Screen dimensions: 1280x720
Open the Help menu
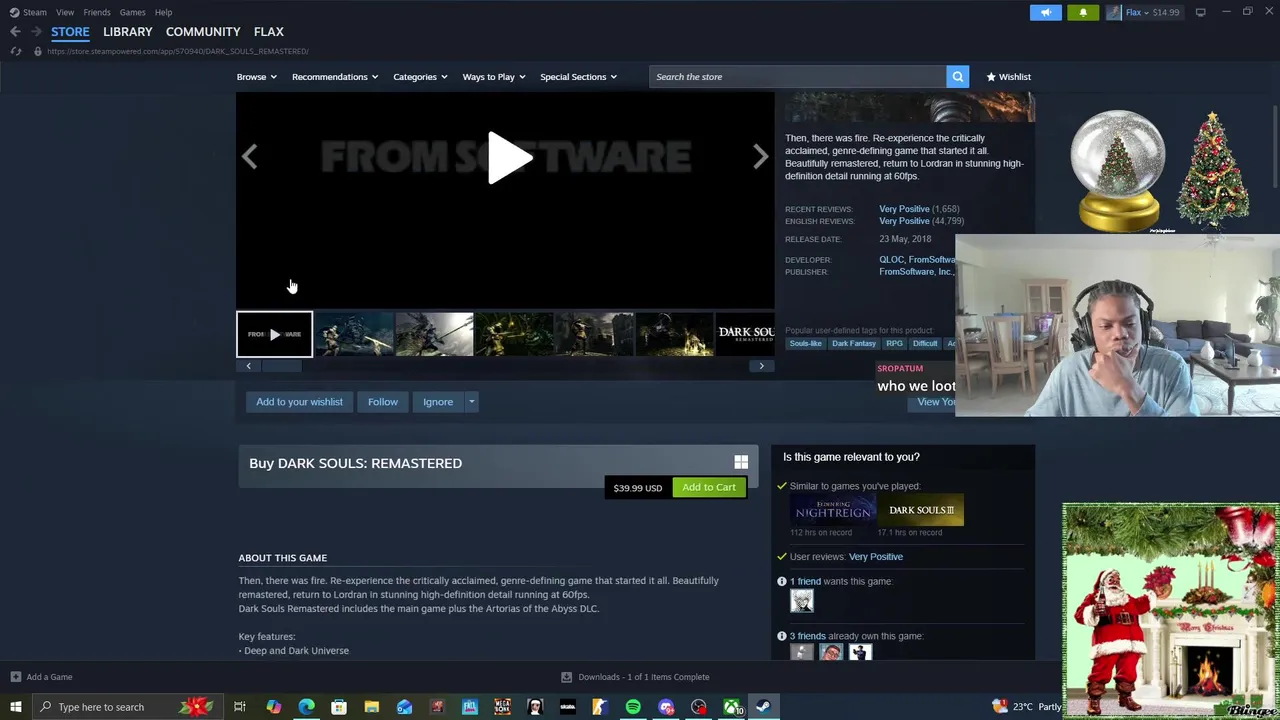click(x=163, y=12)
